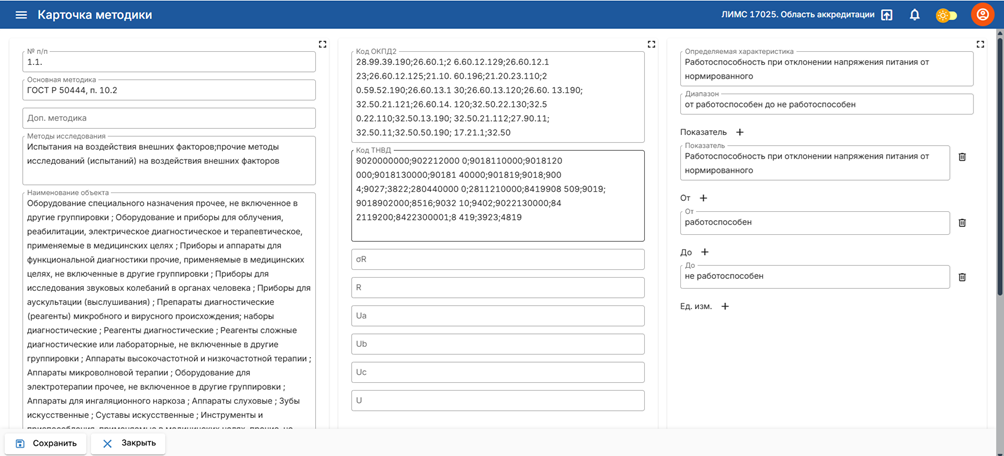Screen dimensions: 1004x456
Task: Open the hamburger navigation menu
Action: [21, 15]
